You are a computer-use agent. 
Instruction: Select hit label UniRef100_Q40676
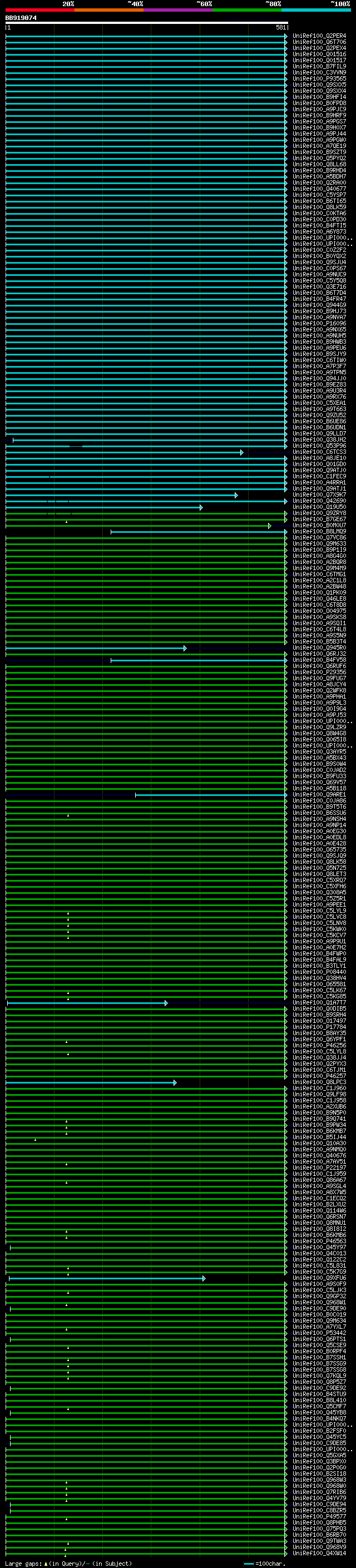click(319, 1155)
